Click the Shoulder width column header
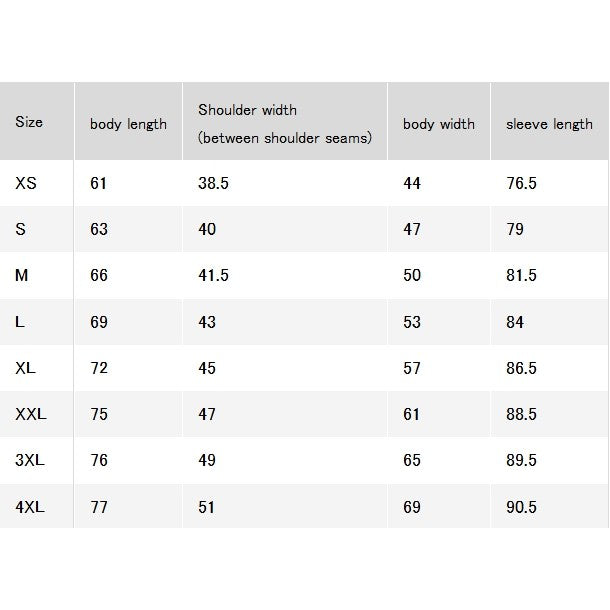Screen dimensions: 610x610 (x=285, y=124)
